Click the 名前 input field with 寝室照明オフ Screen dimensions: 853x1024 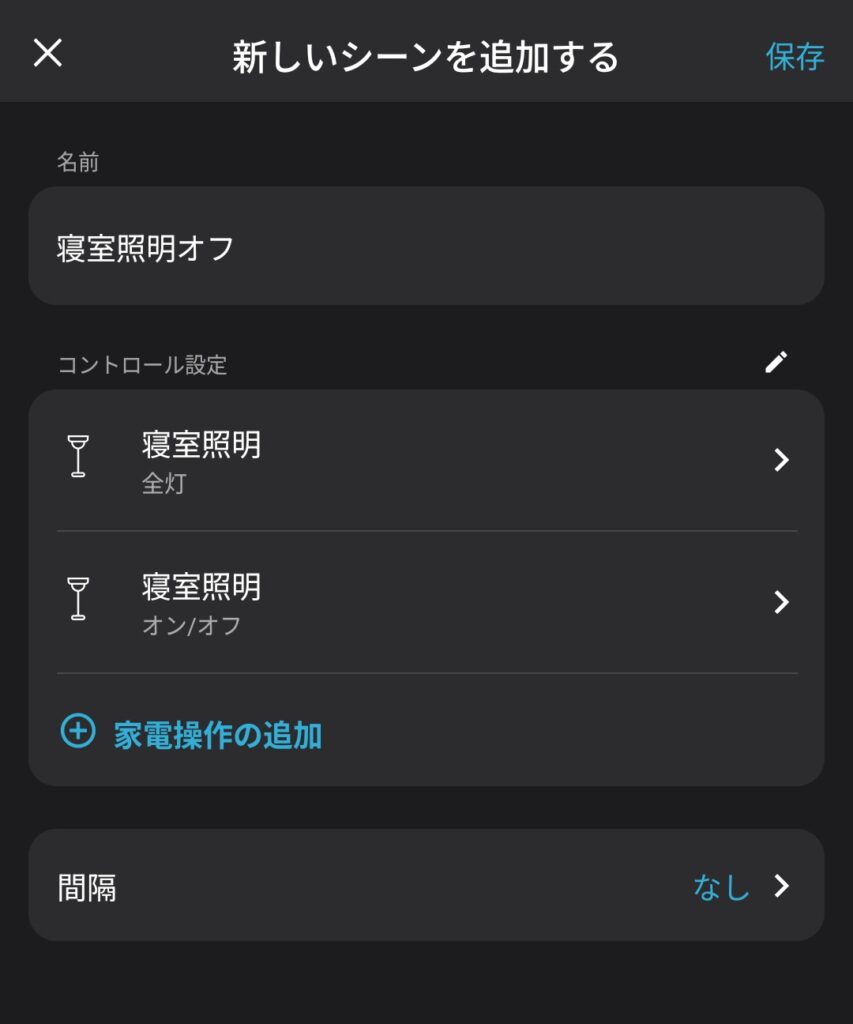click(426, 247)
